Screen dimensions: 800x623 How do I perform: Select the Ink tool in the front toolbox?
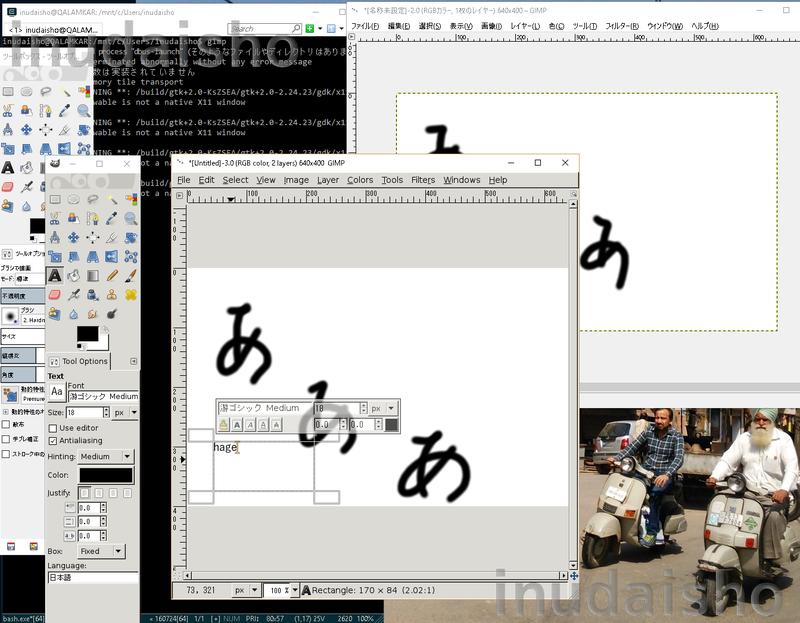click(93, 295)
